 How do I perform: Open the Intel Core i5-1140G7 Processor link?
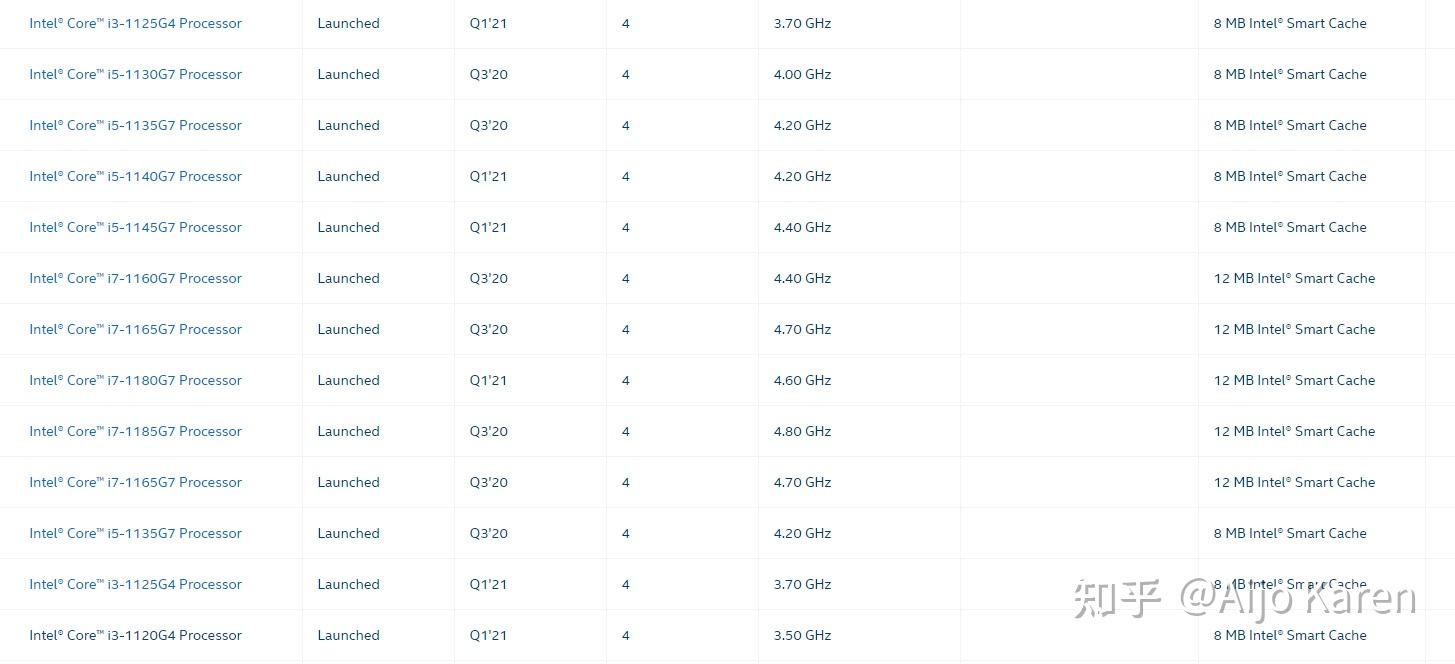click(135, 176)
